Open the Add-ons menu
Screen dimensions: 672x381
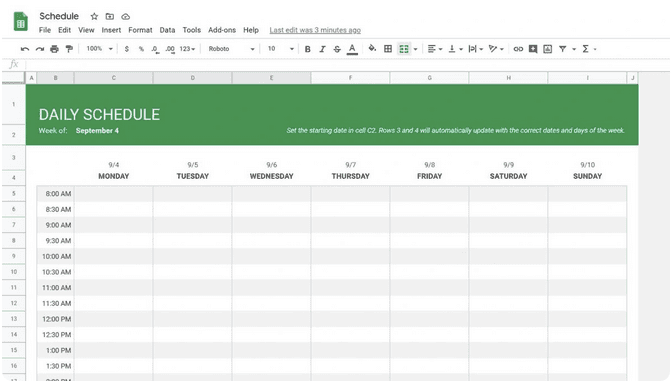point(222,30)
